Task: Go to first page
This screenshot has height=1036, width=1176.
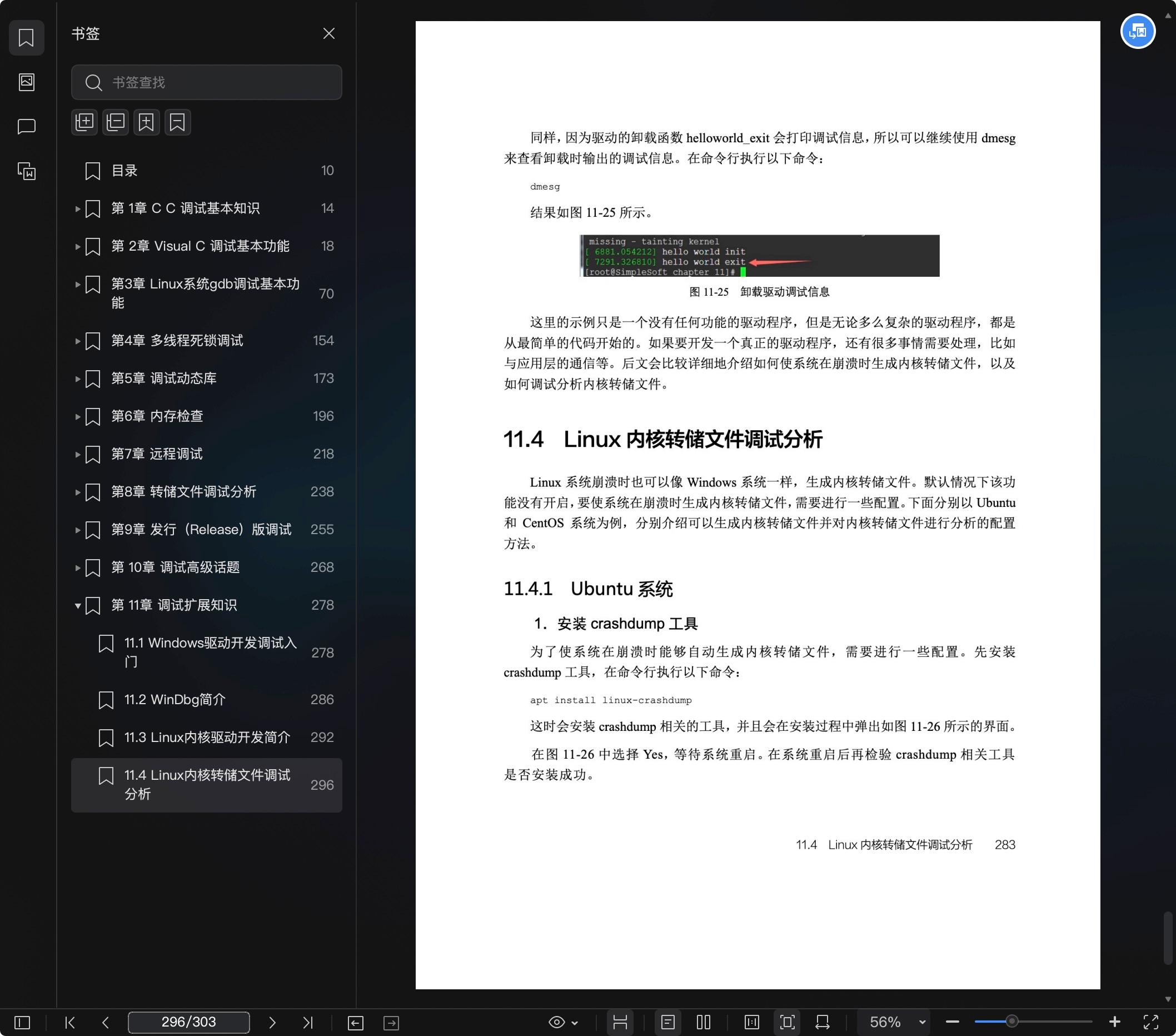Action: click(69, 1022)
